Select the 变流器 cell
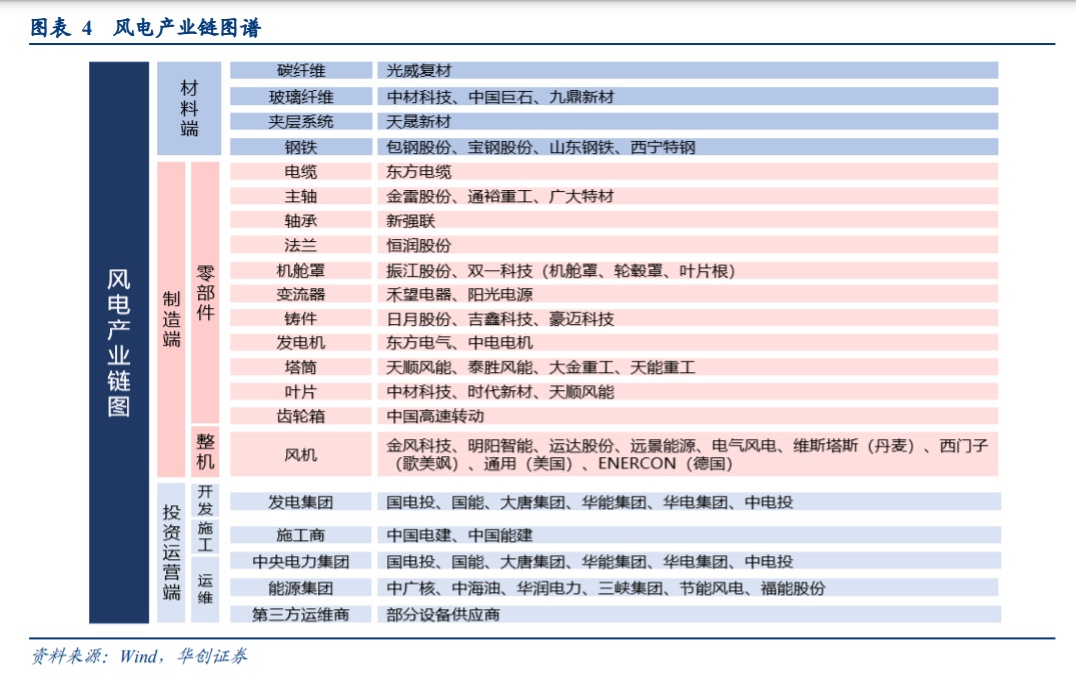This screenshot has width=1076, height=692. point(301,294)
